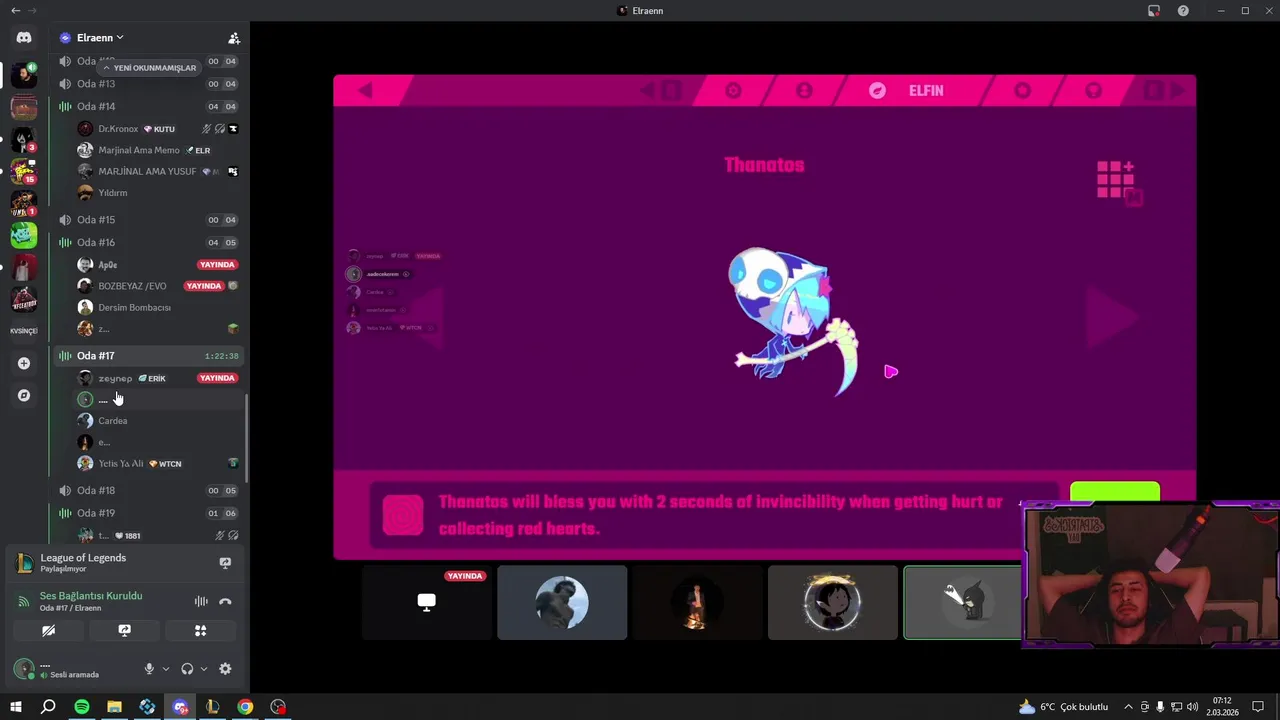Screen dimensions: 1280x720
Task: Click the ability icon beside Thanatos description
Action: tap(403, 515)
